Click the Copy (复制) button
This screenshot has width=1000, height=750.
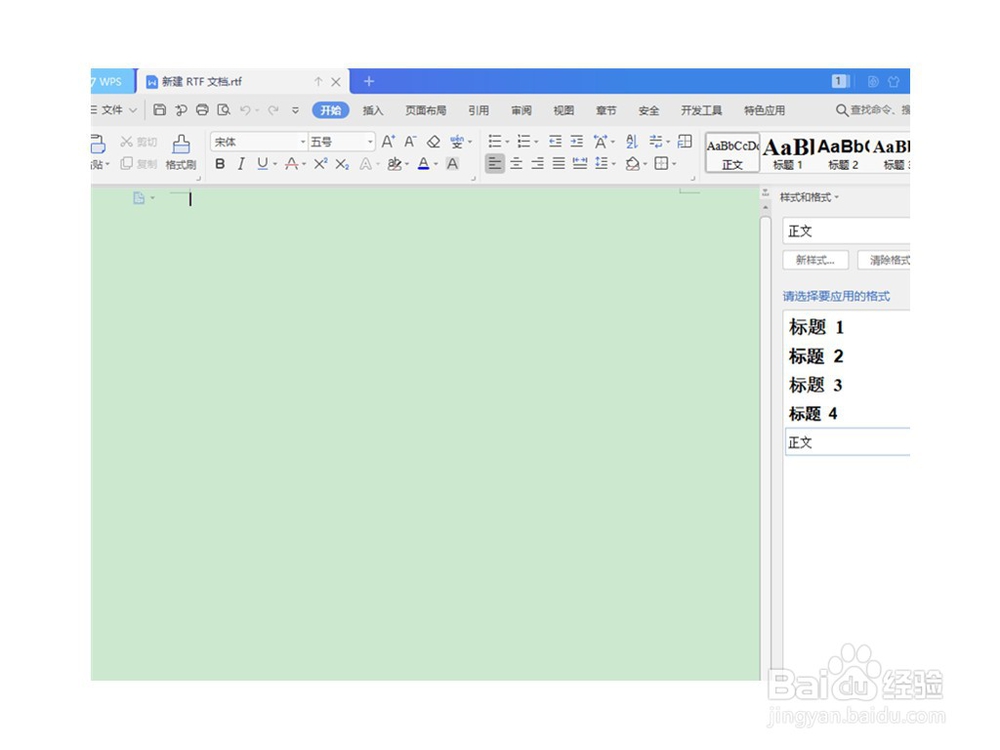tap(139, 164)
